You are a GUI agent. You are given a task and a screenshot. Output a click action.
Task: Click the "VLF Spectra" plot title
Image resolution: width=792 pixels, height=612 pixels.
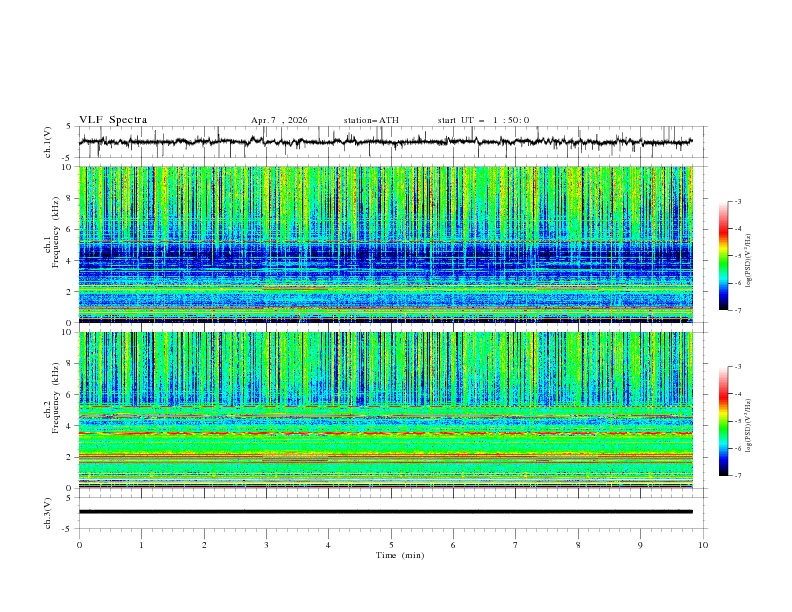113,120
